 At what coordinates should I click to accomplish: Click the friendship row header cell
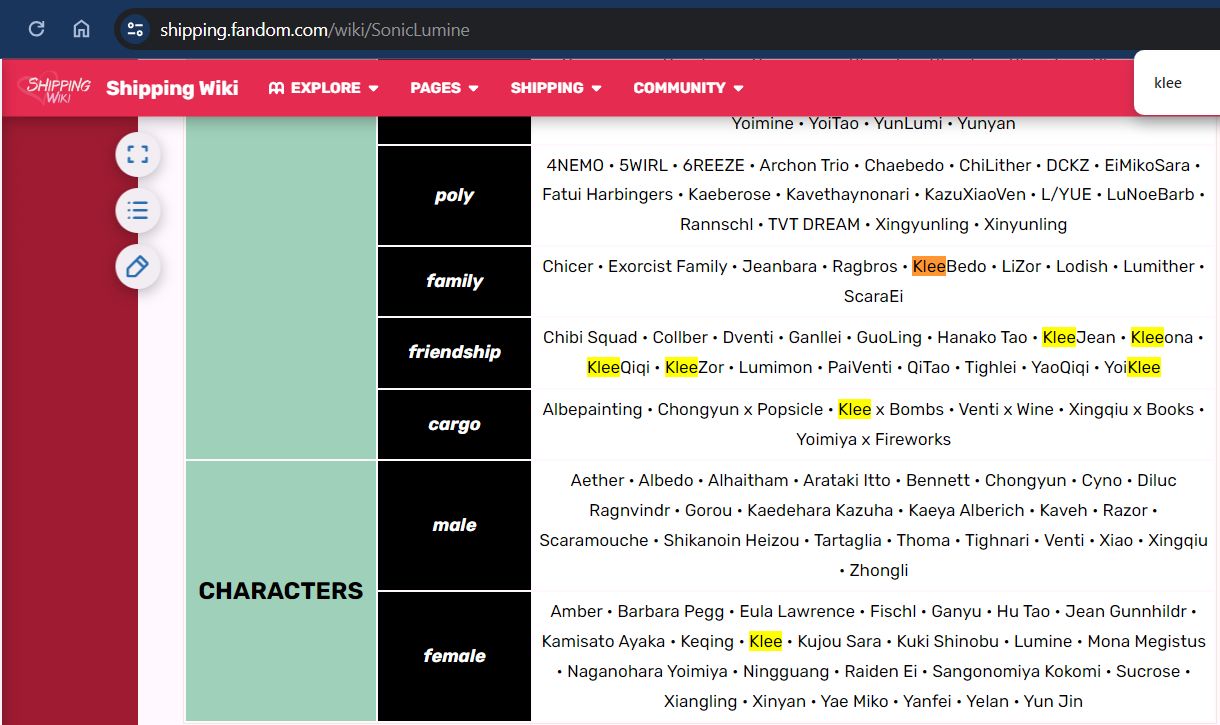pos(454,352)
